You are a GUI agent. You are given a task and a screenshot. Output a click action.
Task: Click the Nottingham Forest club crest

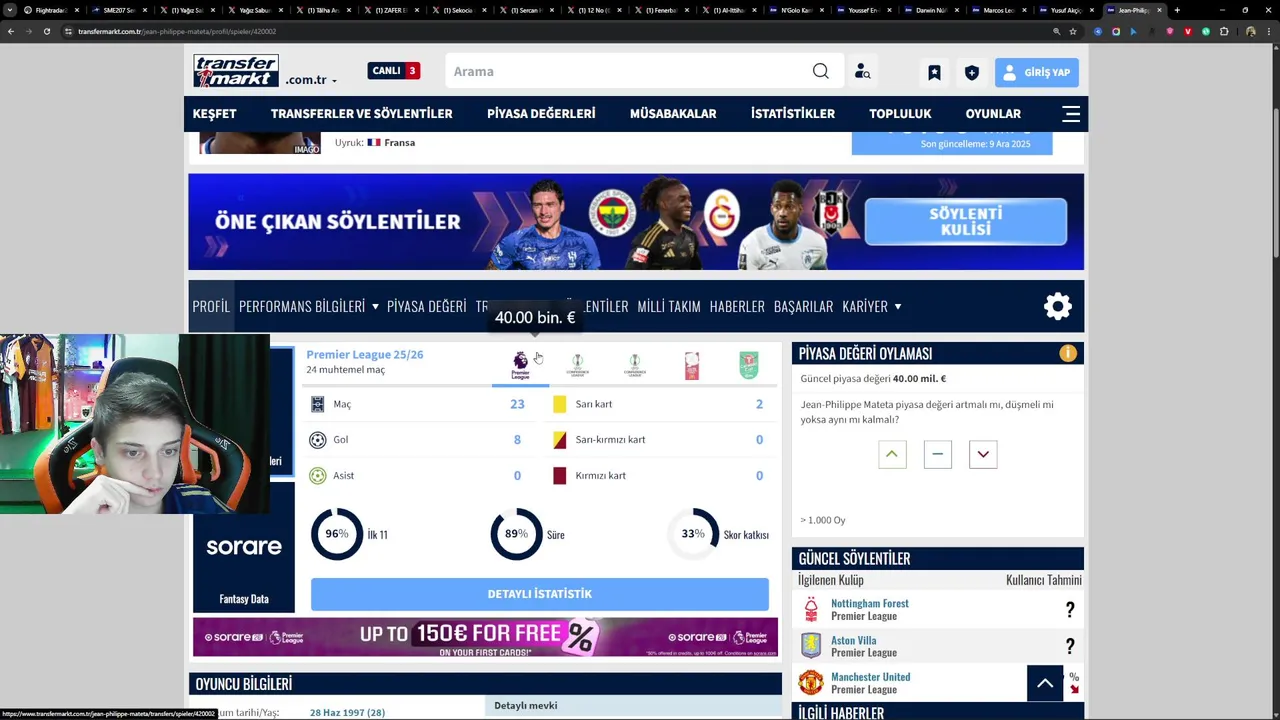tap(811, 609)
